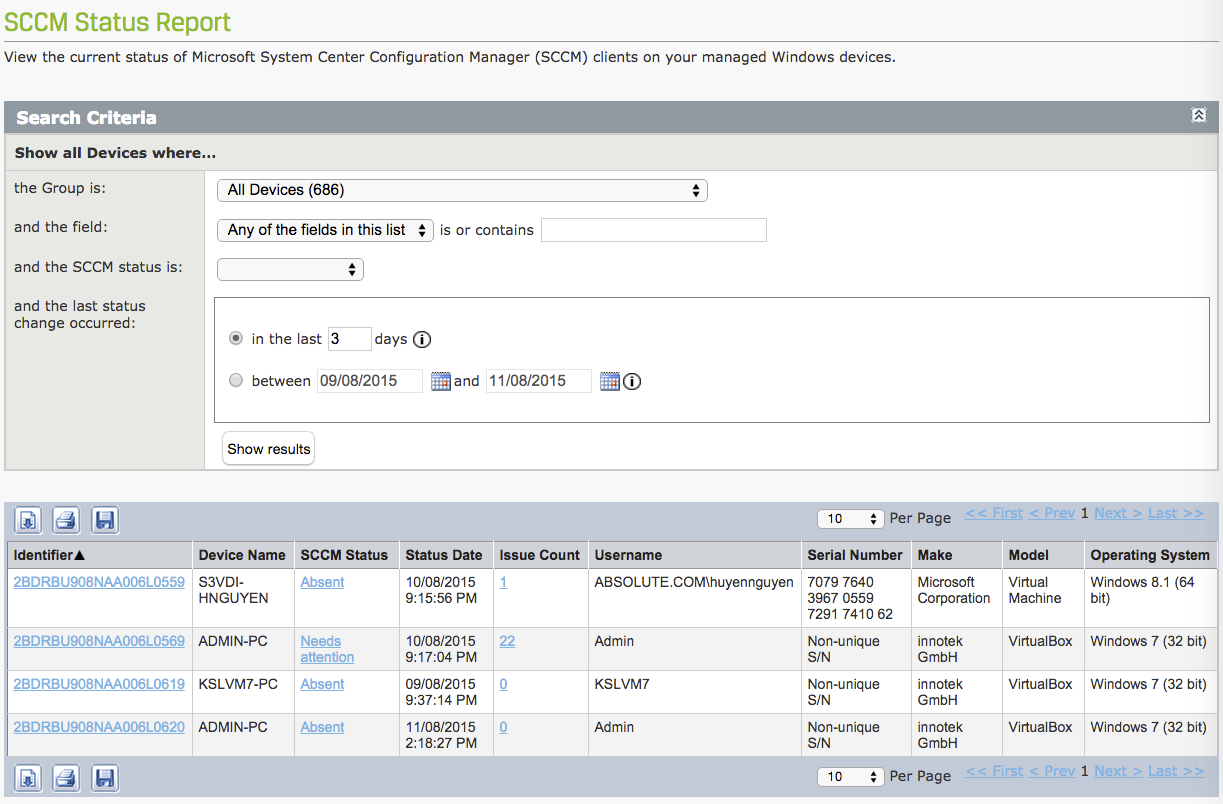This screenshot has width=1223, height=804.
Task: Open the SCCM status dropdown
Action: click(x=290, y=269)
